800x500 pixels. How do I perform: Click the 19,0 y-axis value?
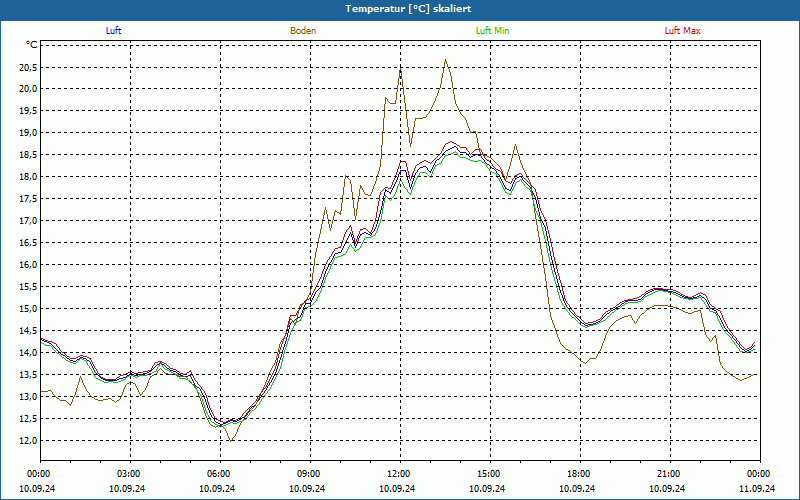point(29,133)
